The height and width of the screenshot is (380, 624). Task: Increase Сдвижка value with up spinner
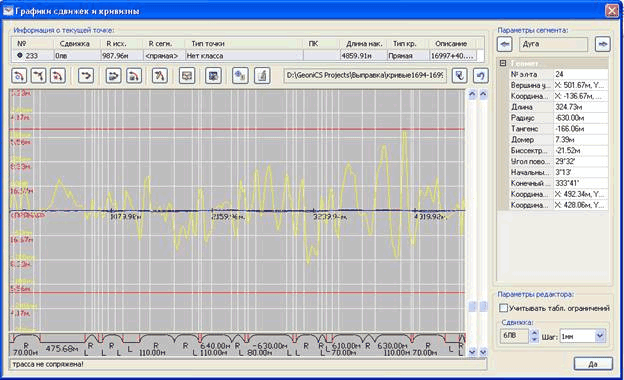(x=534, y=333)
